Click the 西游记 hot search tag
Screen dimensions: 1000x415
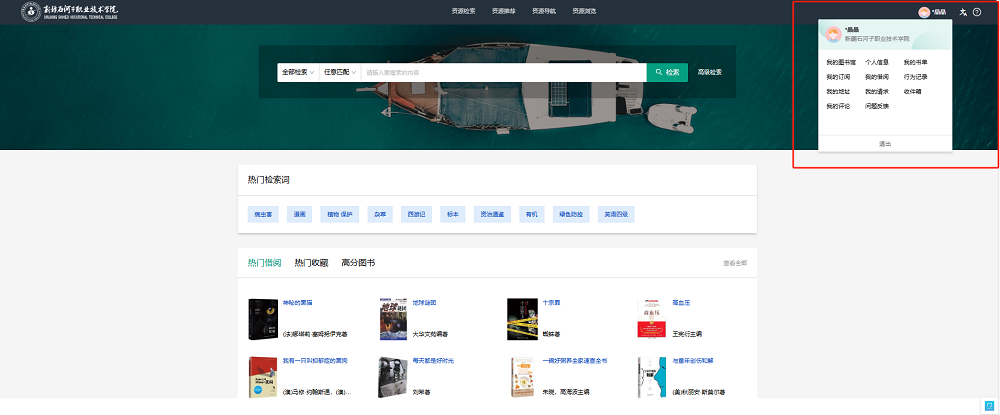[x=415, y=215]
